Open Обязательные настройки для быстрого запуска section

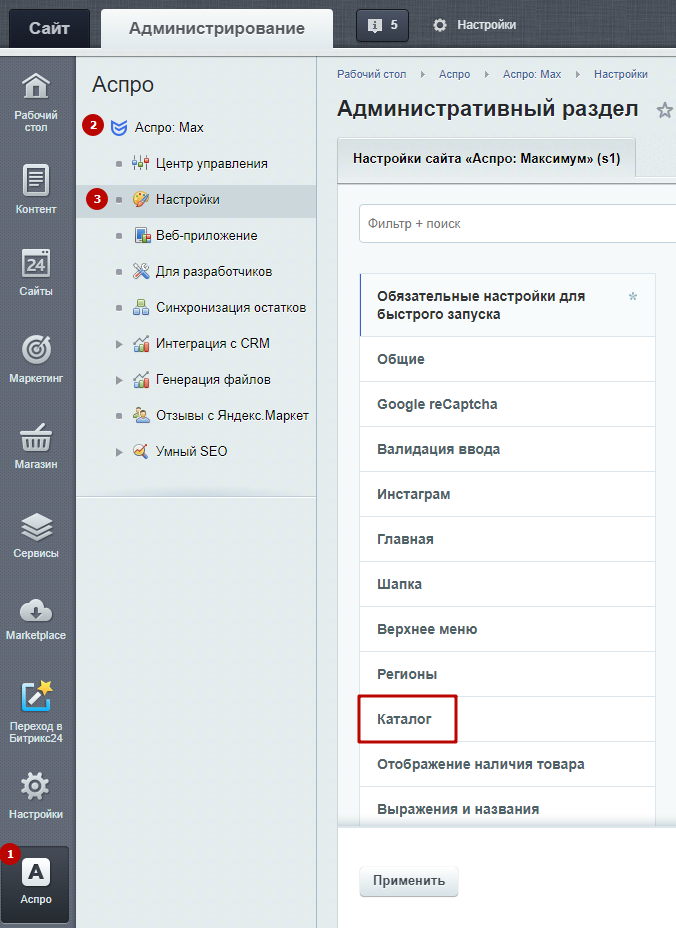(x=507, y=305)
